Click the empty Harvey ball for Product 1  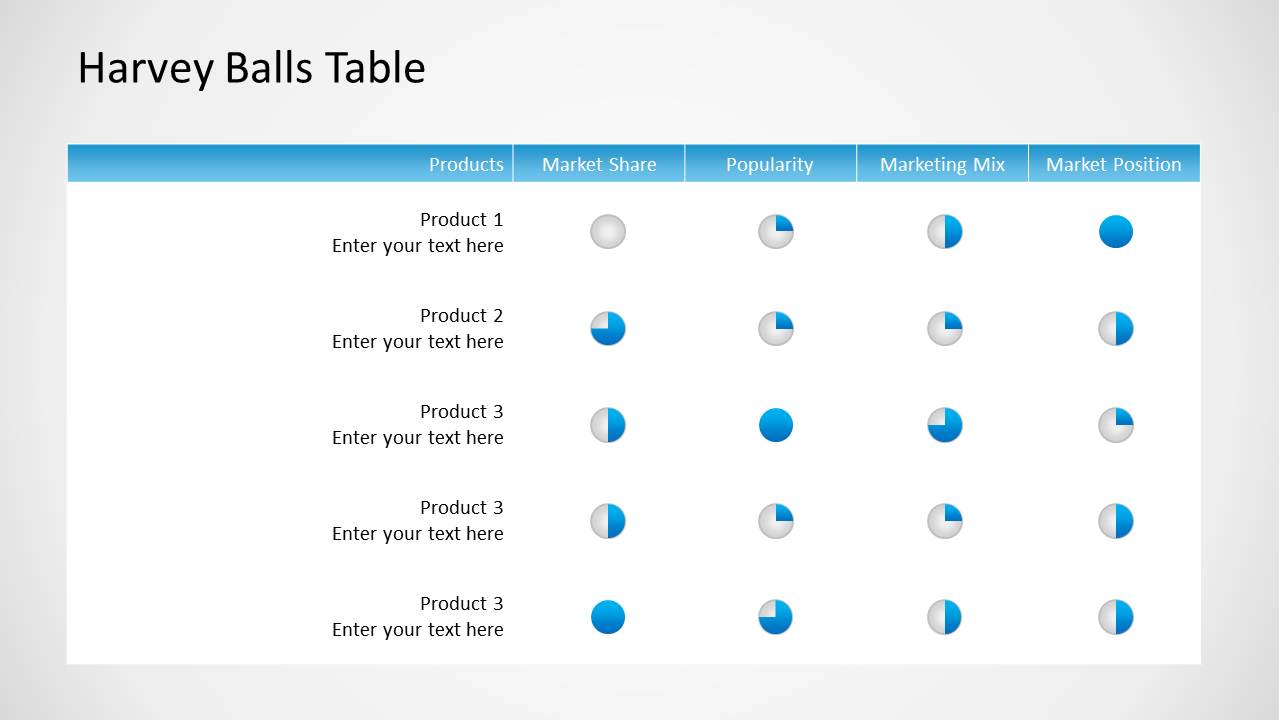608,232
